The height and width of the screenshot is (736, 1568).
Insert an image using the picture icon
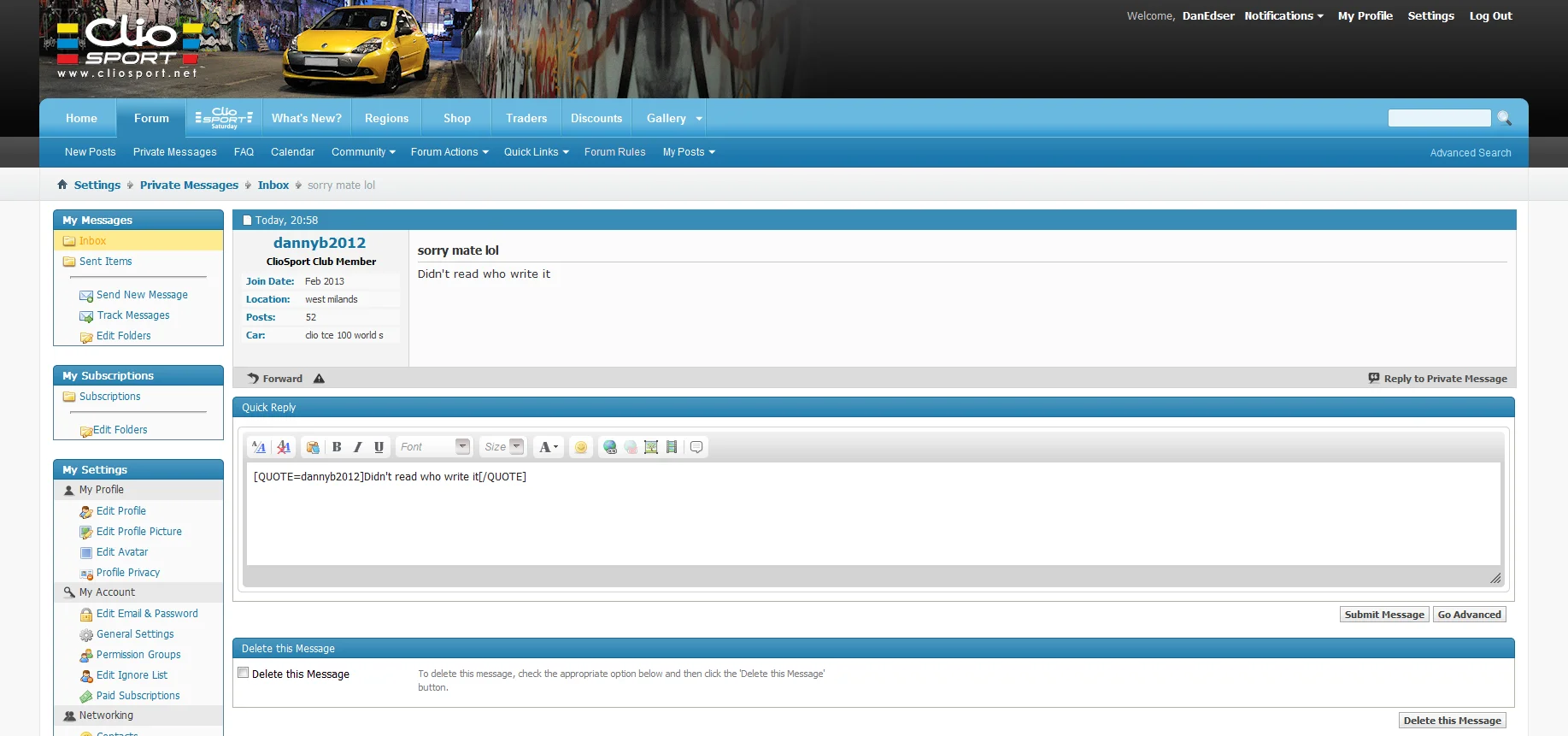651,447
